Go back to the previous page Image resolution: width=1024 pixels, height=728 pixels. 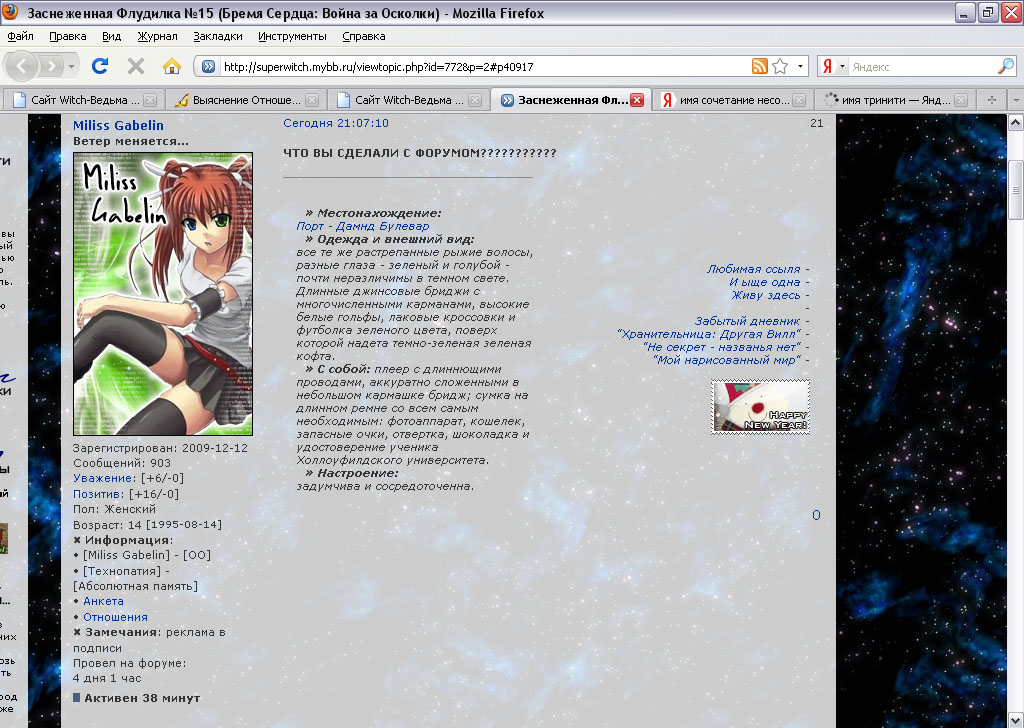pos(22,66)
